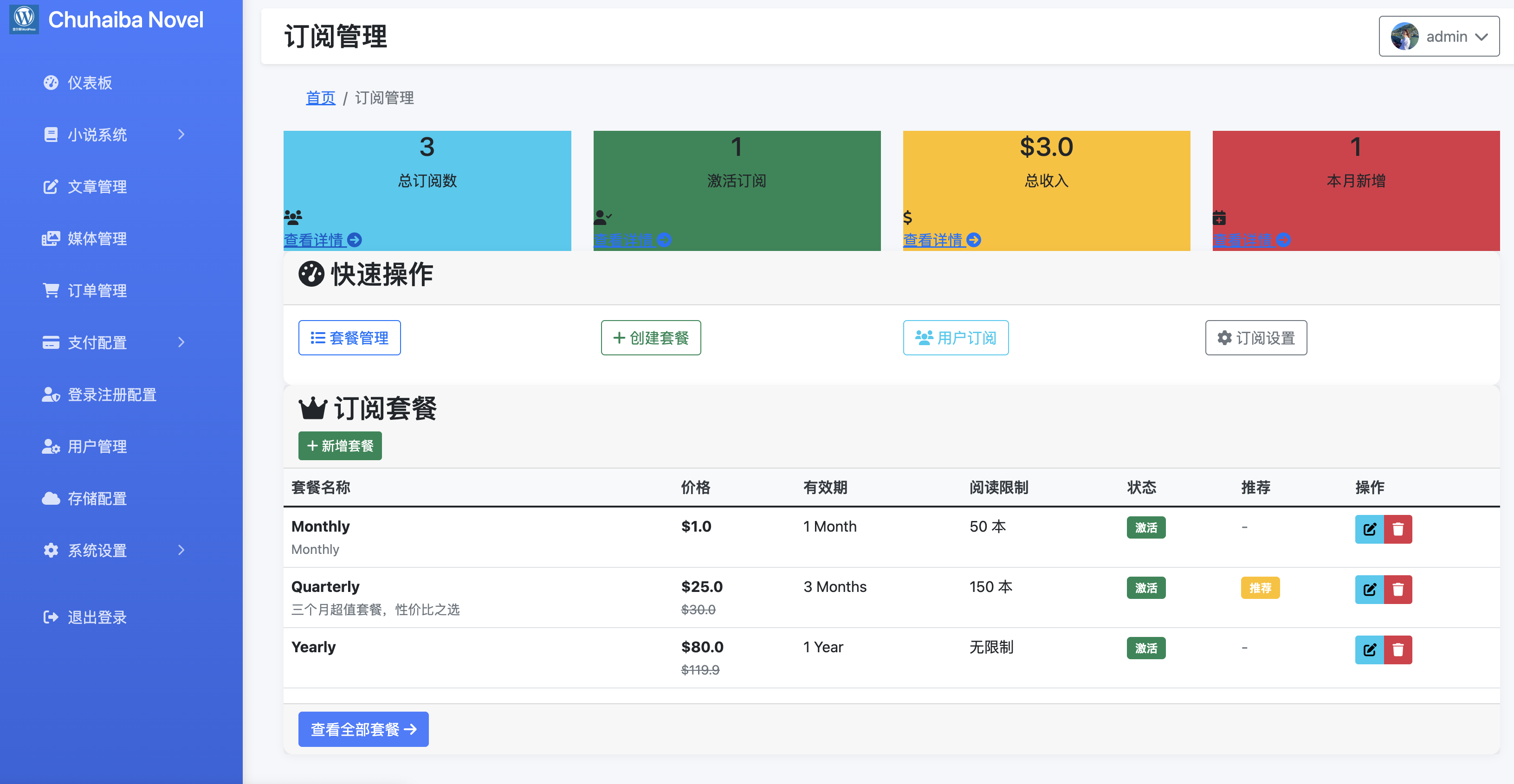Image resolution: width=1514 pixels, height=784 pixels.
Task: Click the Quarterly plan name
Action: pos(325,587)
